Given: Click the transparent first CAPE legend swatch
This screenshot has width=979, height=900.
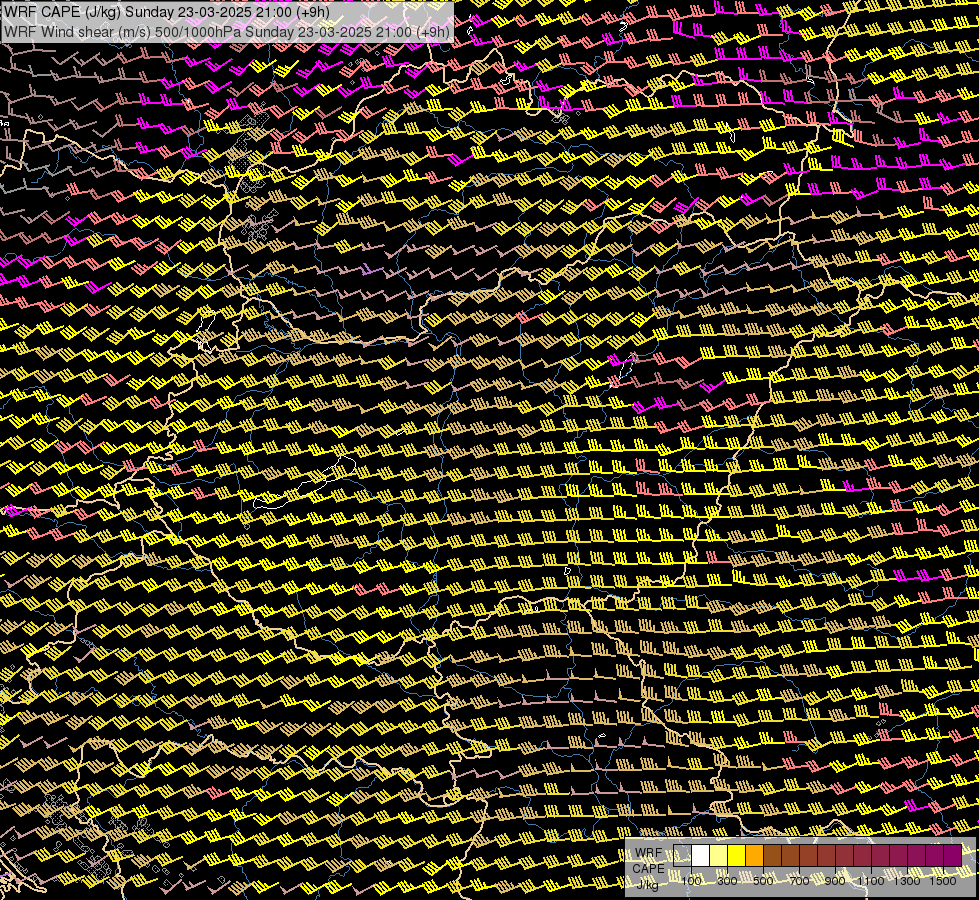Looking at the screenshot, I should [682, 856].
